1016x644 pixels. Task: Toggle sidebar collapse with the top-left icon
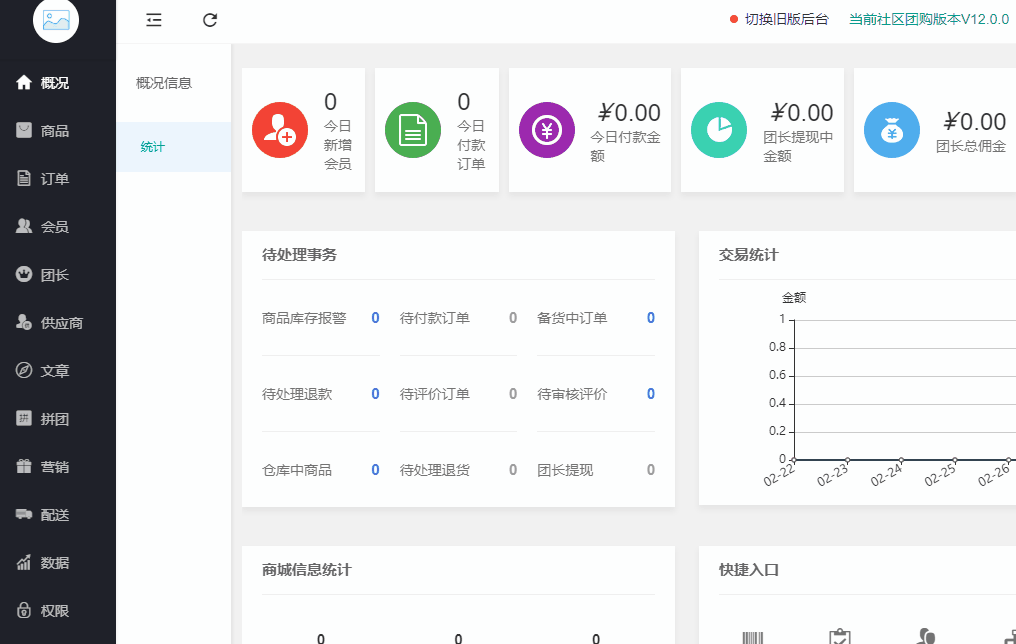tap(154, 20)
